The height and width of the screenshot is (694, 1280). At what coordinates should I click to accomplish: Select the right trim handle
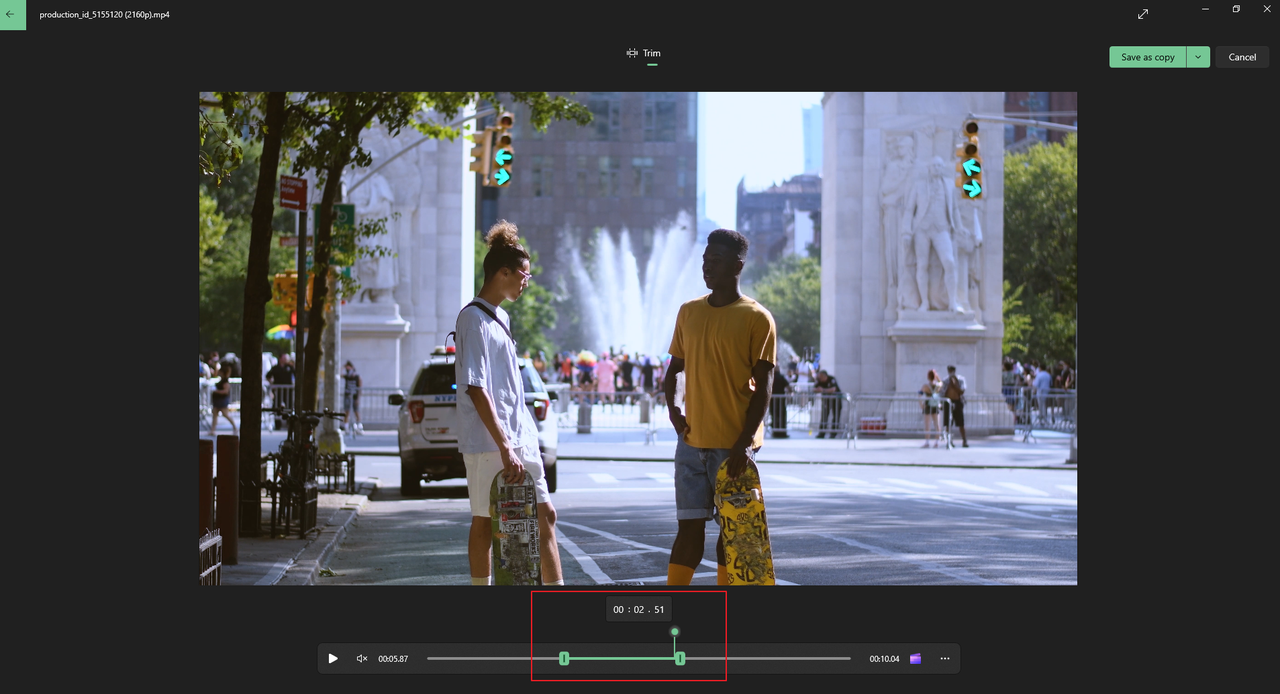[x=680, y=658]
